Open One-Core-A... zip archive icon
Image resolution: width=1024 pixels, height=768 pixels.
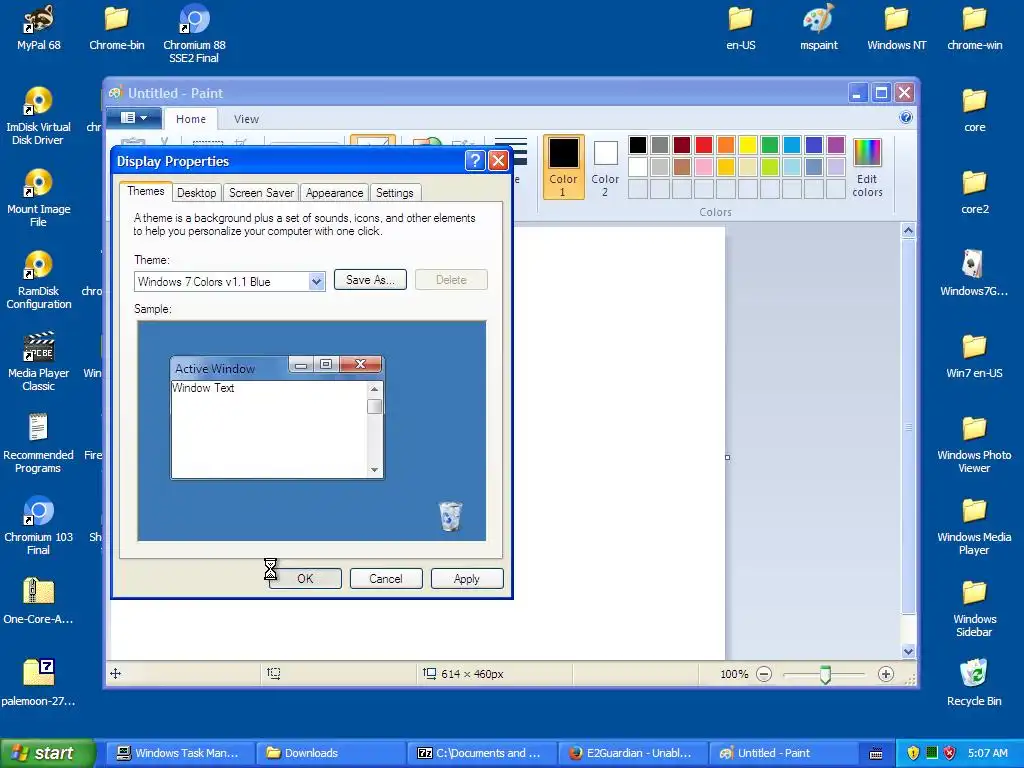[39, 601]
